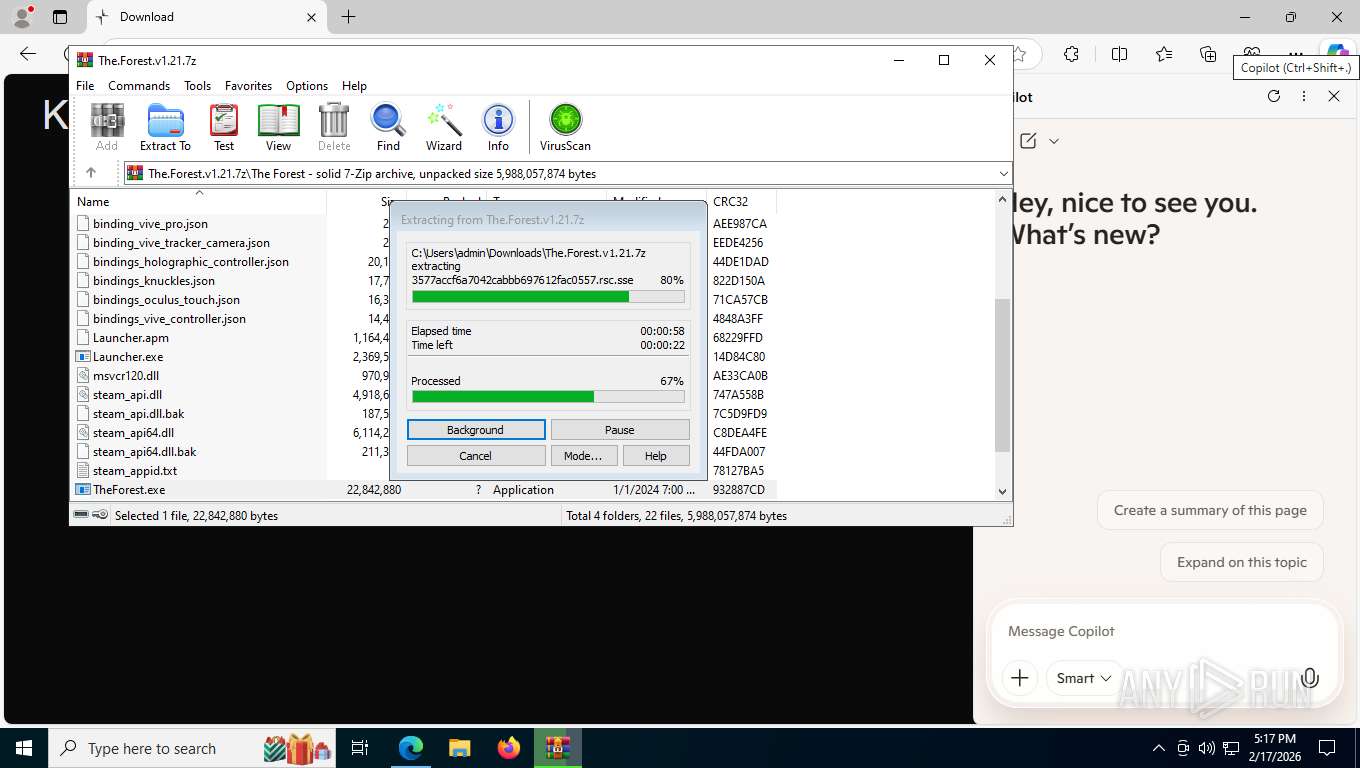The image size is (1360, 768).
Task: Open the Options menu
Action: tap(307, 86)
